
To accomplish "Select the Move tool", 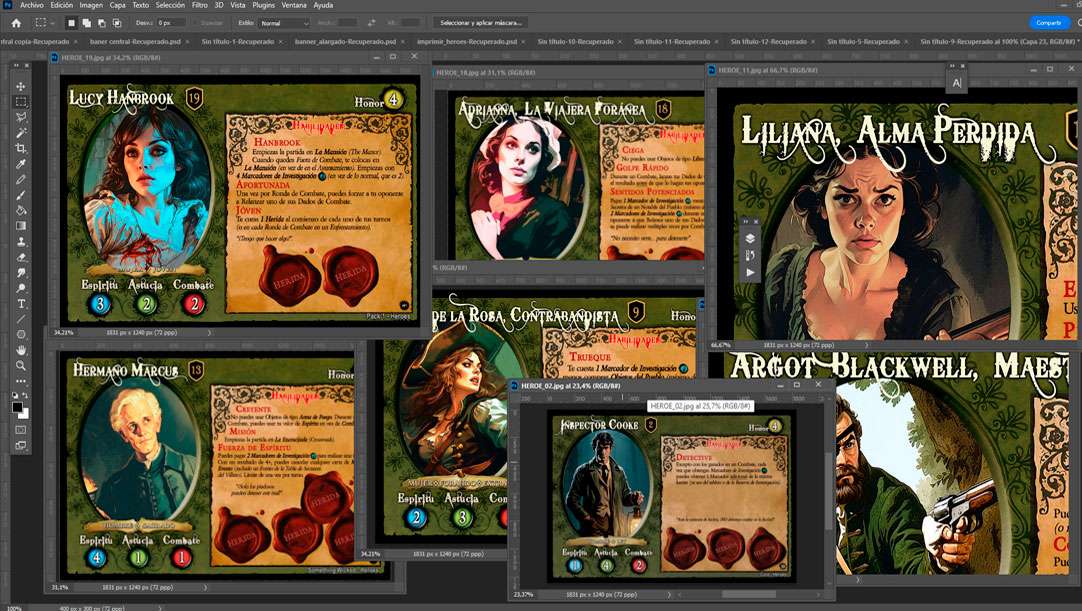I will 20,86.
